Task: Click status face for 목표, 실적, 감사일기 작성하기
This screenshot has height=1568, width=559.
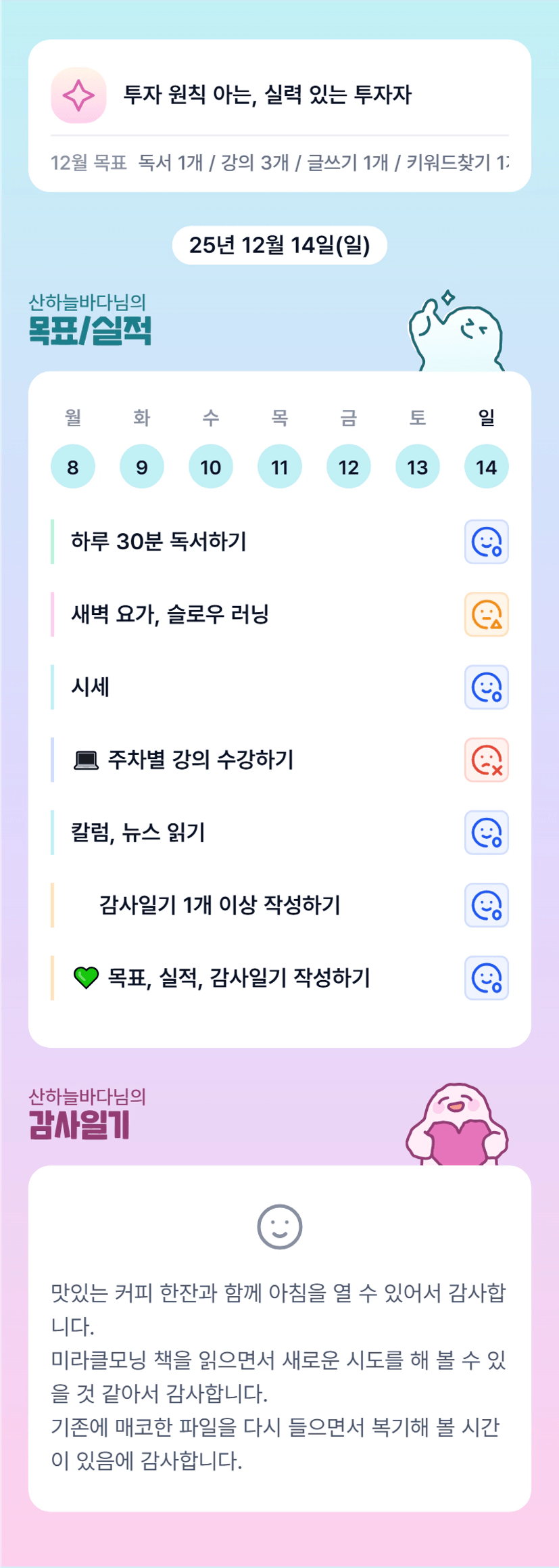Action: tap(486, 977)
